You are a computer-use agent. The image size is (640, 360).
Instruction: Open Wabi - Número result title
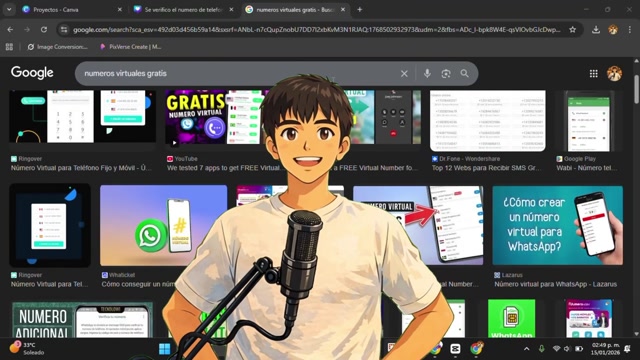[x=587, y=168]
